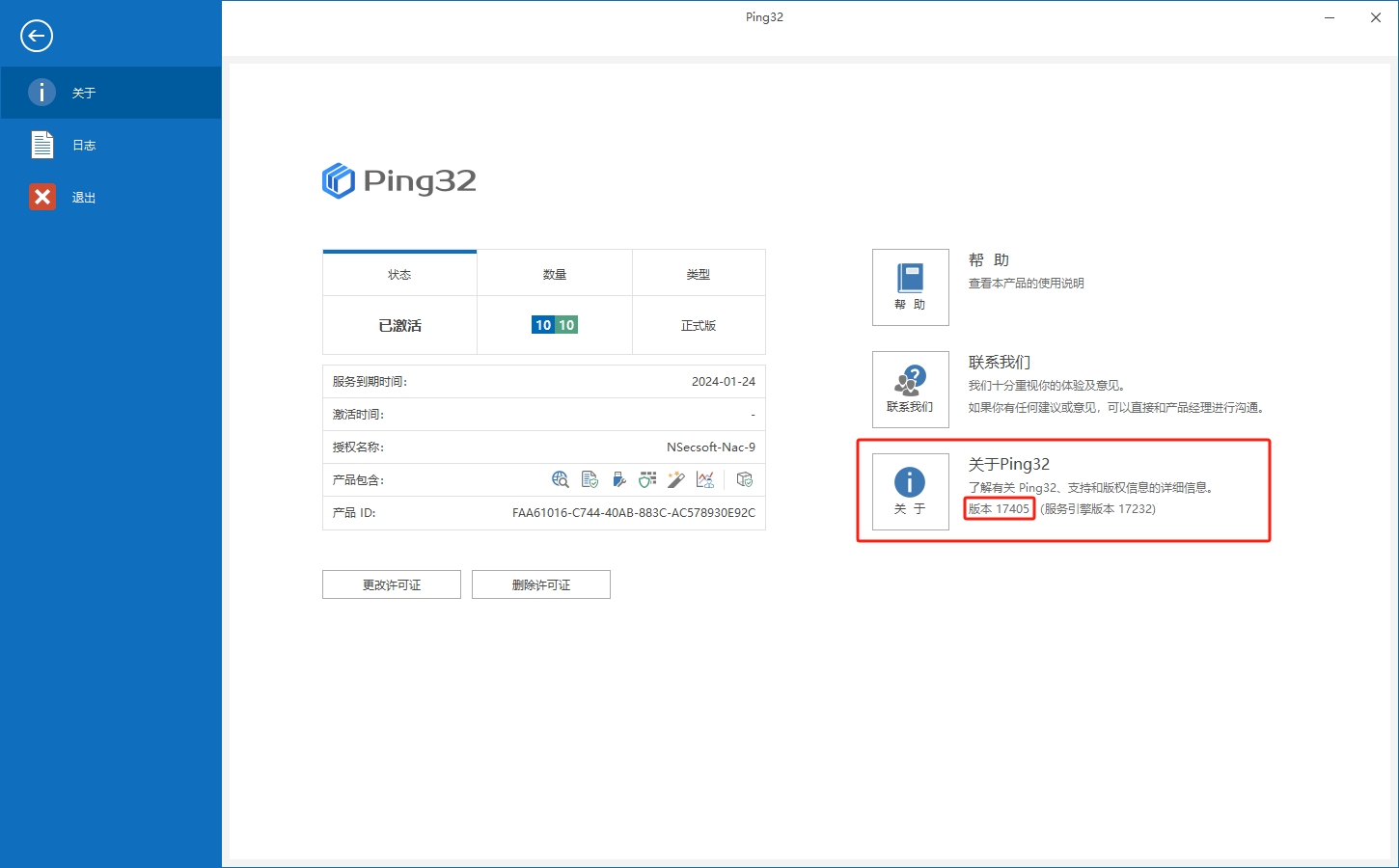Click the 更改许可证 button
1399x868 pixels.
click(392, 584)
